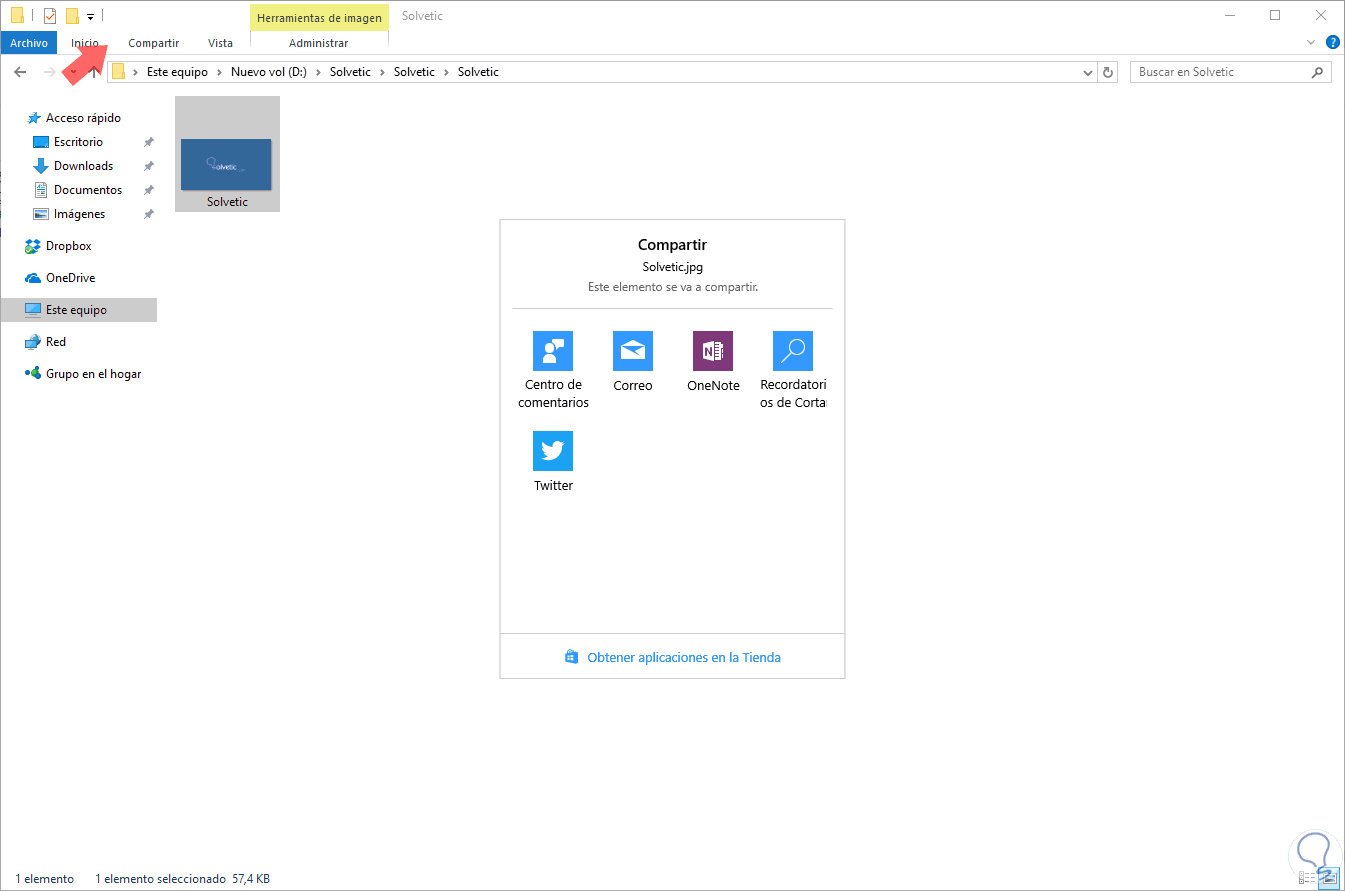The height and width of the screenshot is (891, 1345).
Task: Share the file with Correo
Action: pyautogui.click(x=633, y=362)
